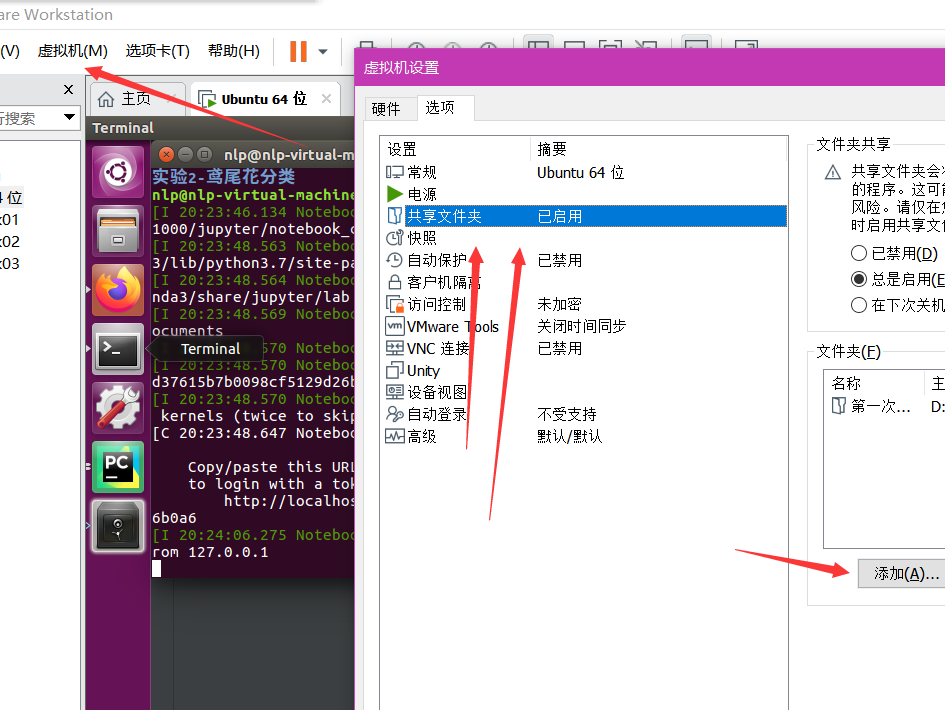This screenshot has height=710, width=945.
Task: Click the 默认/默认 summary text
Action: [x=570, y=436]
